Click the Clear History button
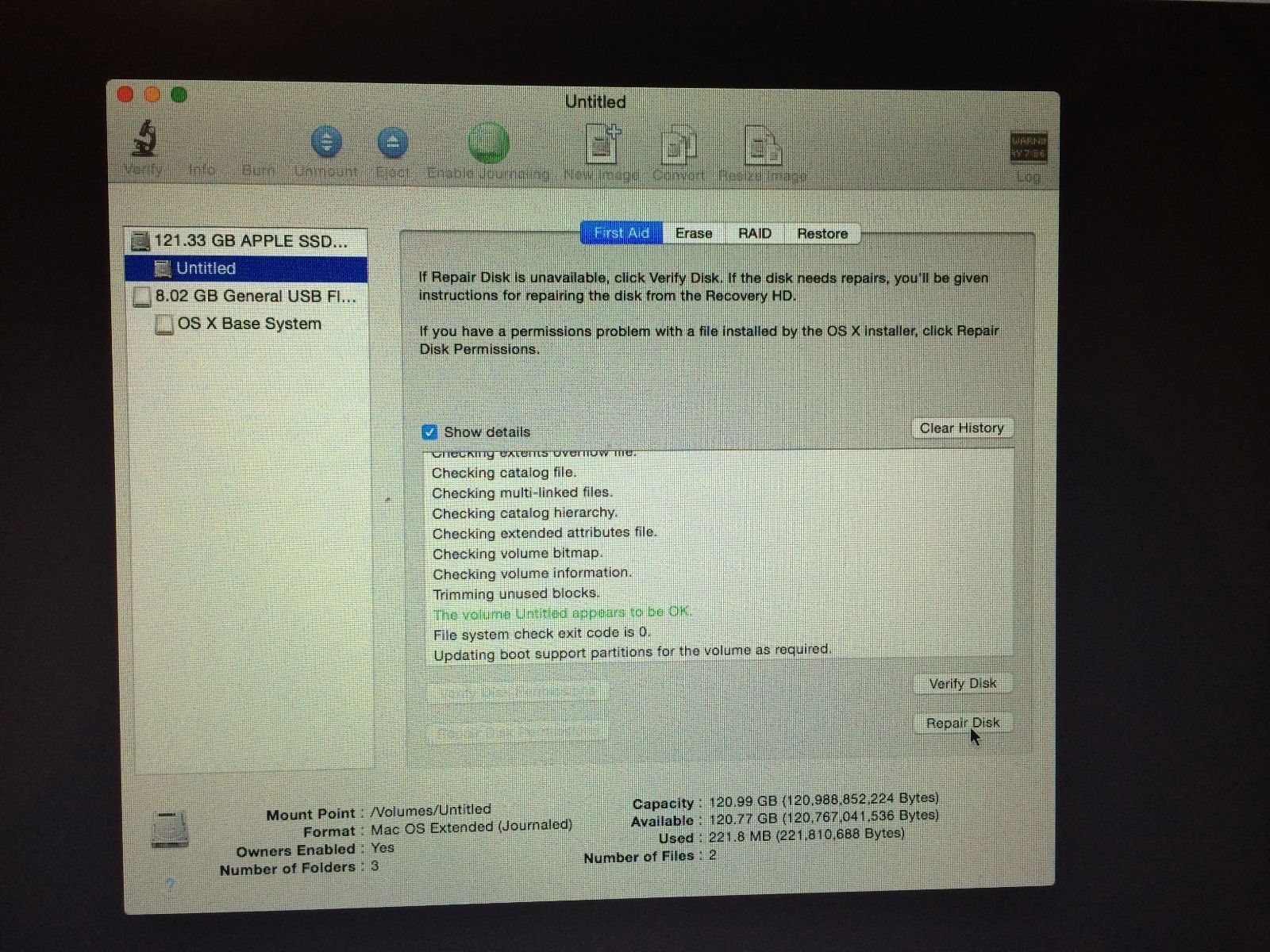This screenshot has width=1270, height=952. click(962, 428)
